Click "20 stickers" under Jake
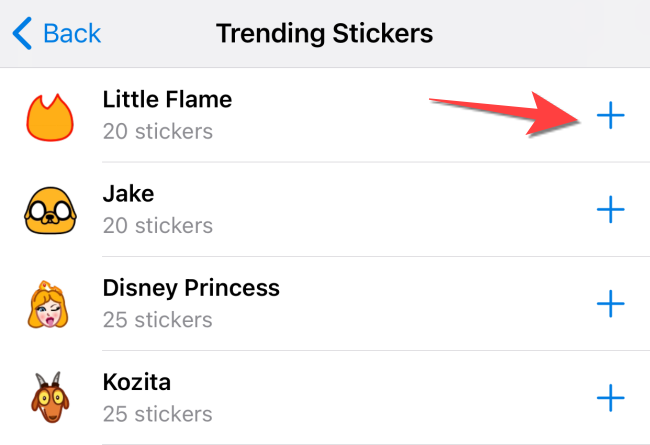Screen dimensions: 650x445 click(158, 225)
